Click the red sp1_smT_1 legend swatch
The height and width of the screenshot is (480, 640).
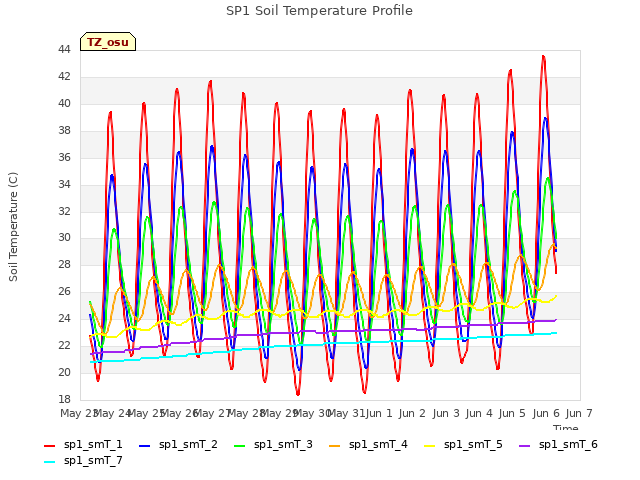tap(49, 446)
